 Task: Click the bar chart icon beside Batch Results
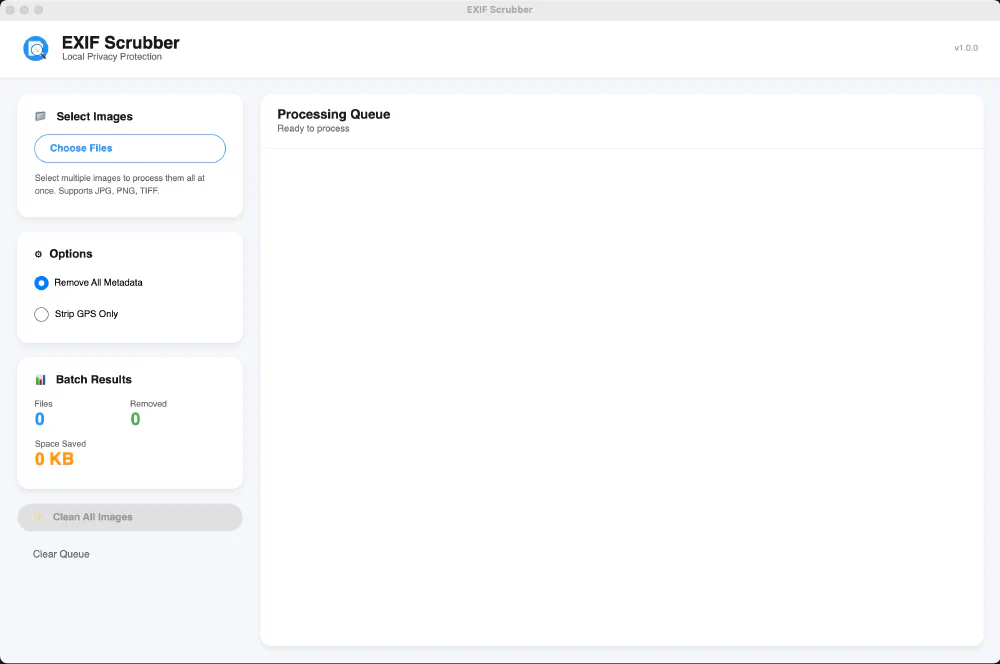pyautogui.click(x=40, y=379)
